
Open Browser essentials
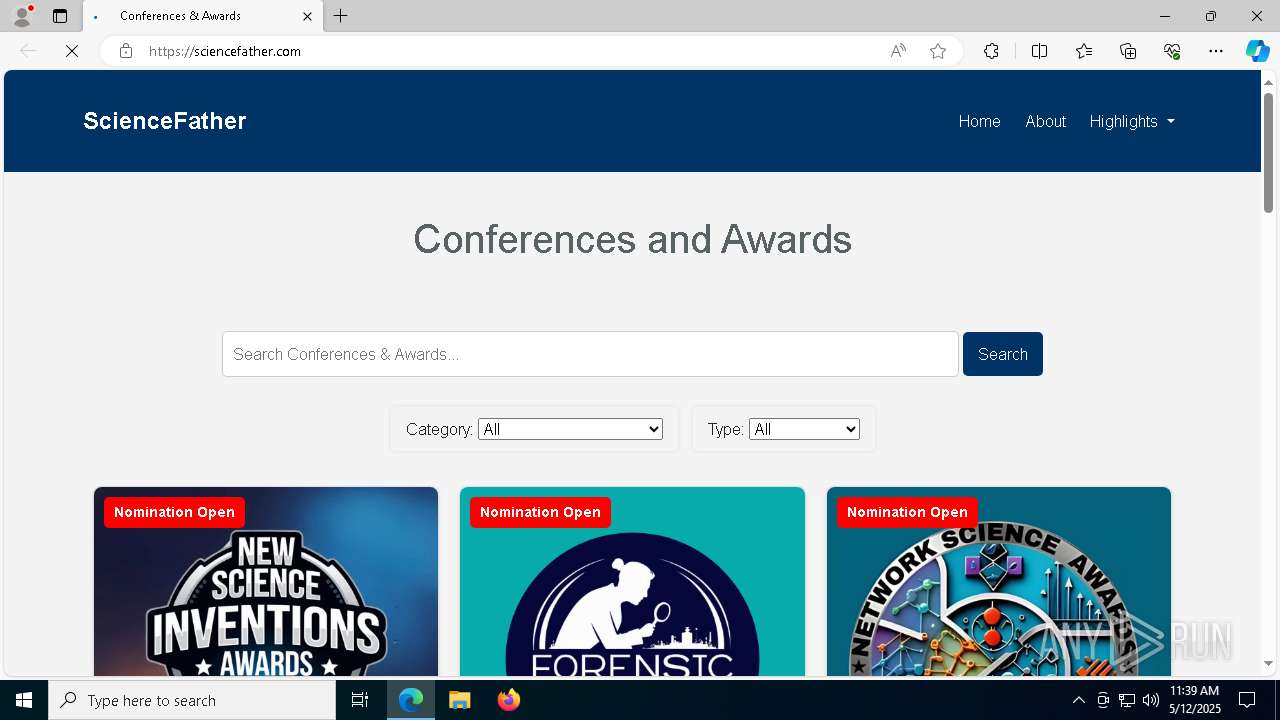pyautogui.click(x=1172, y=51)
